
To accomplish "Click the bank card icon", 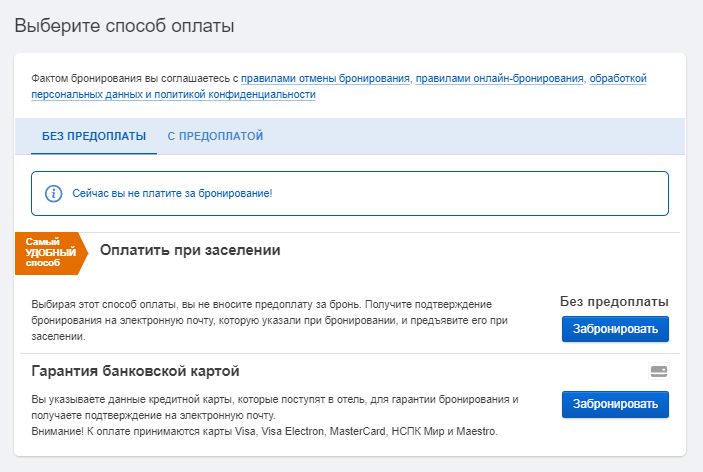I will [659, 371].
